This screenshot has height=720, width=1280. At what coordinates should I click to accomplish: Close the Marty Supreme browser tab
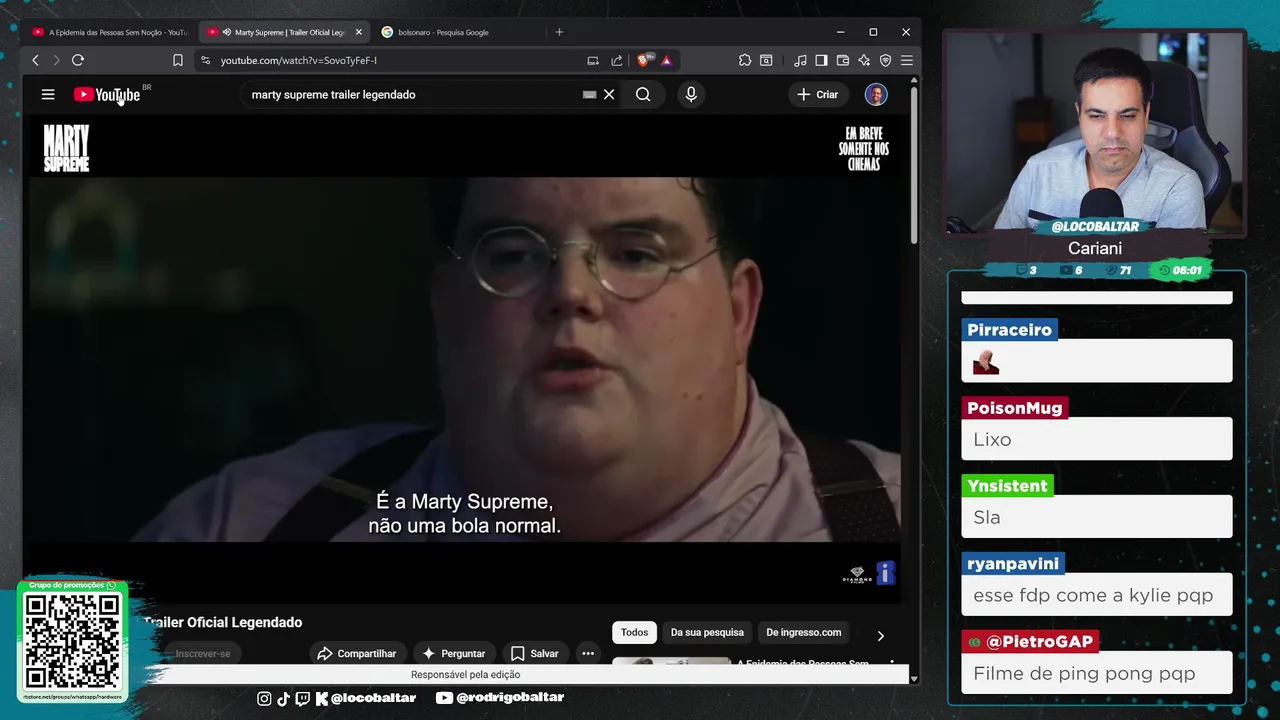click(x=359, y=32)
